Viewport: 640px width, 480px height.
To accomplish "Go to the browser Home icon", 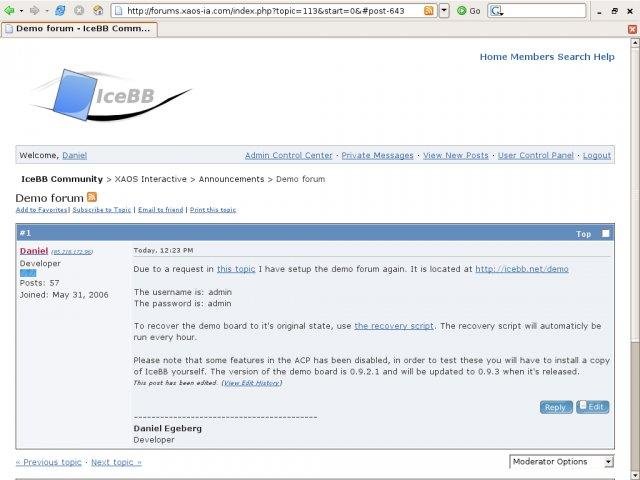I will tap(98, 10).
